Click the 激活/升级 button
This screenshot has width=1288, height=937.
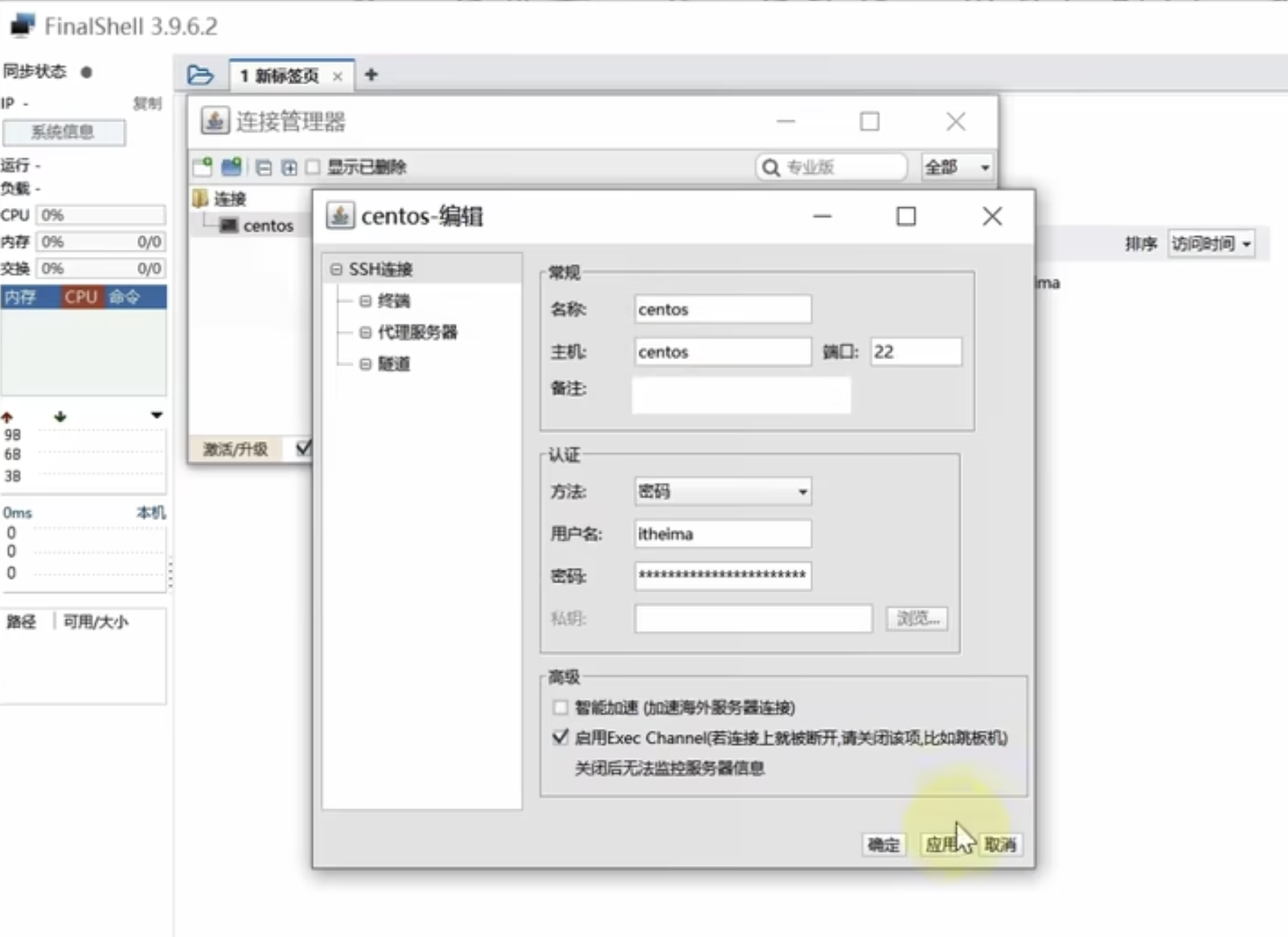[x=235, y=449]
